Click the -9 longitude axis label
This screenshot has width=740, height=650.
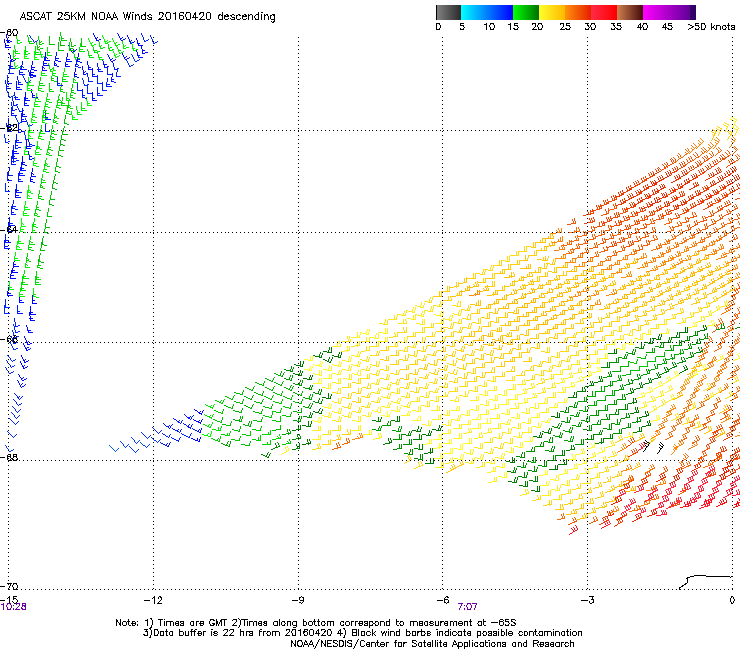[298, 599]
